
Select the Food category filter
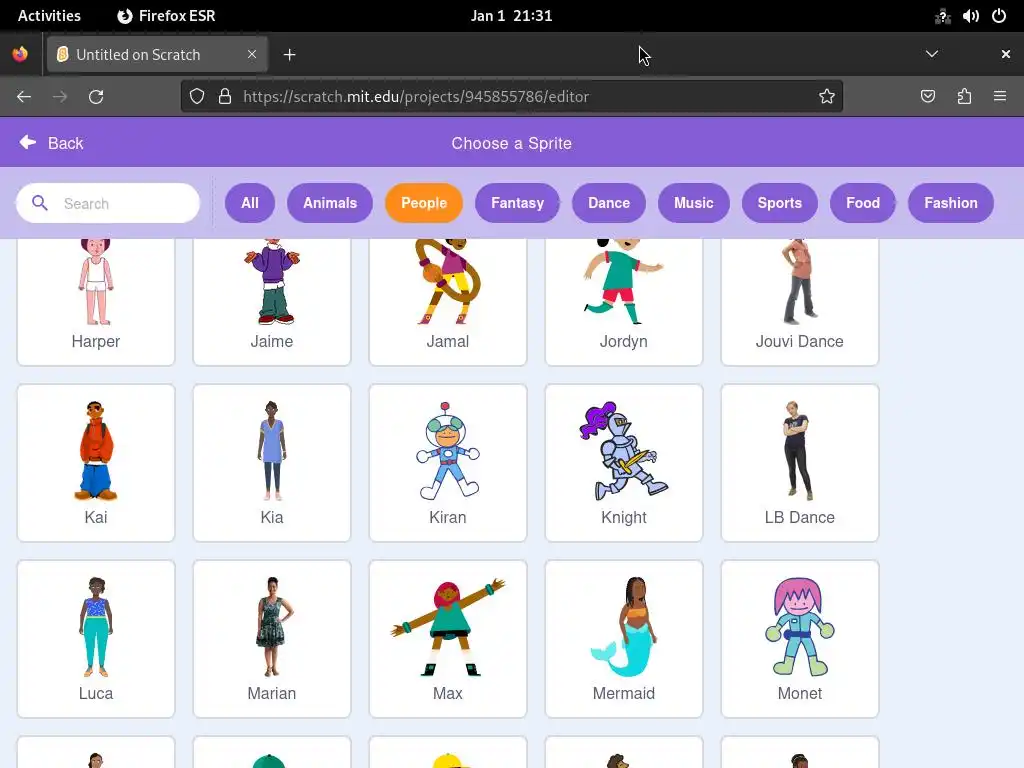click(x=863, y=203)
